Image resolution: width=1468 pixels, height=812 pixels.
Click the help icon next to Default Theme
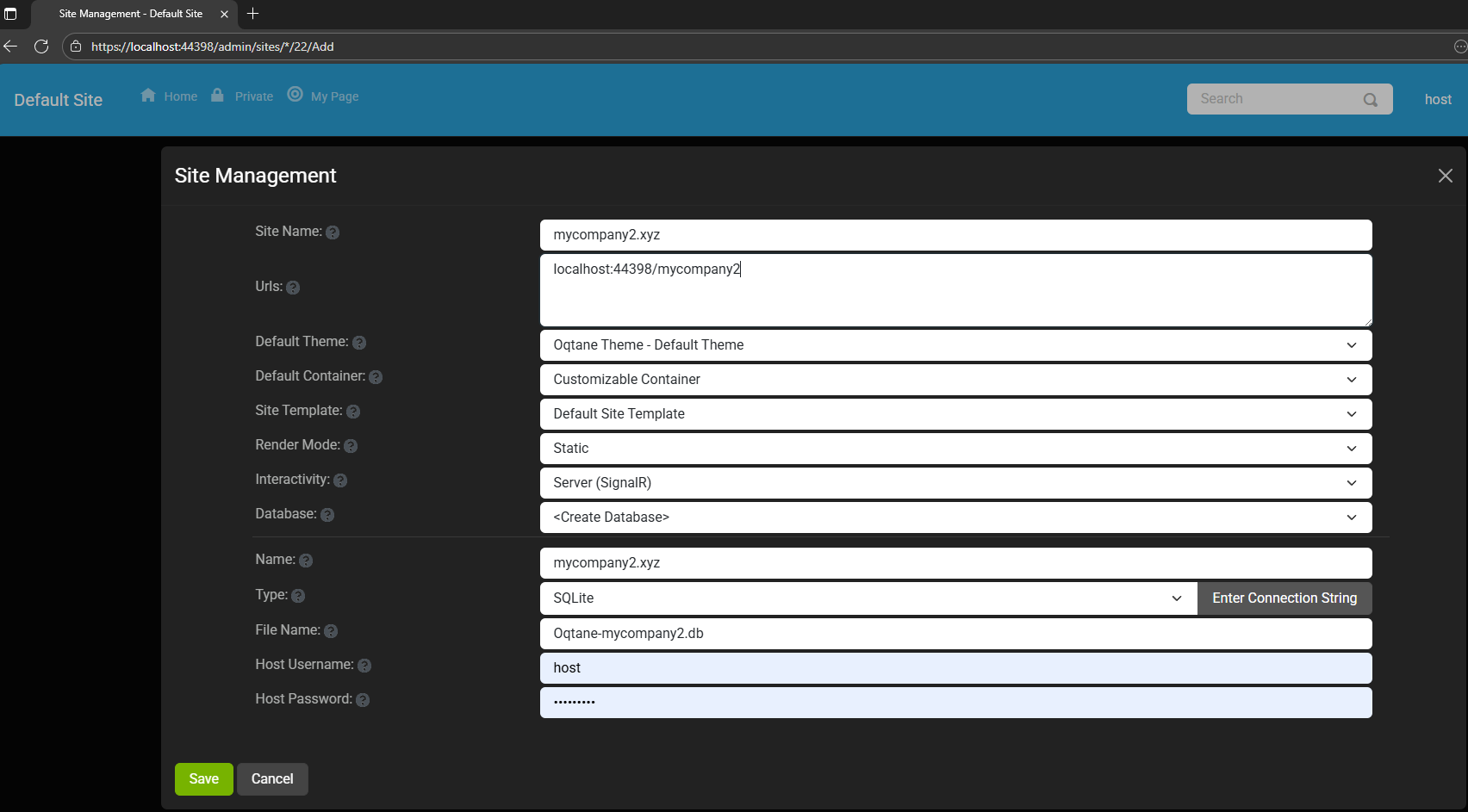[359, 343]
